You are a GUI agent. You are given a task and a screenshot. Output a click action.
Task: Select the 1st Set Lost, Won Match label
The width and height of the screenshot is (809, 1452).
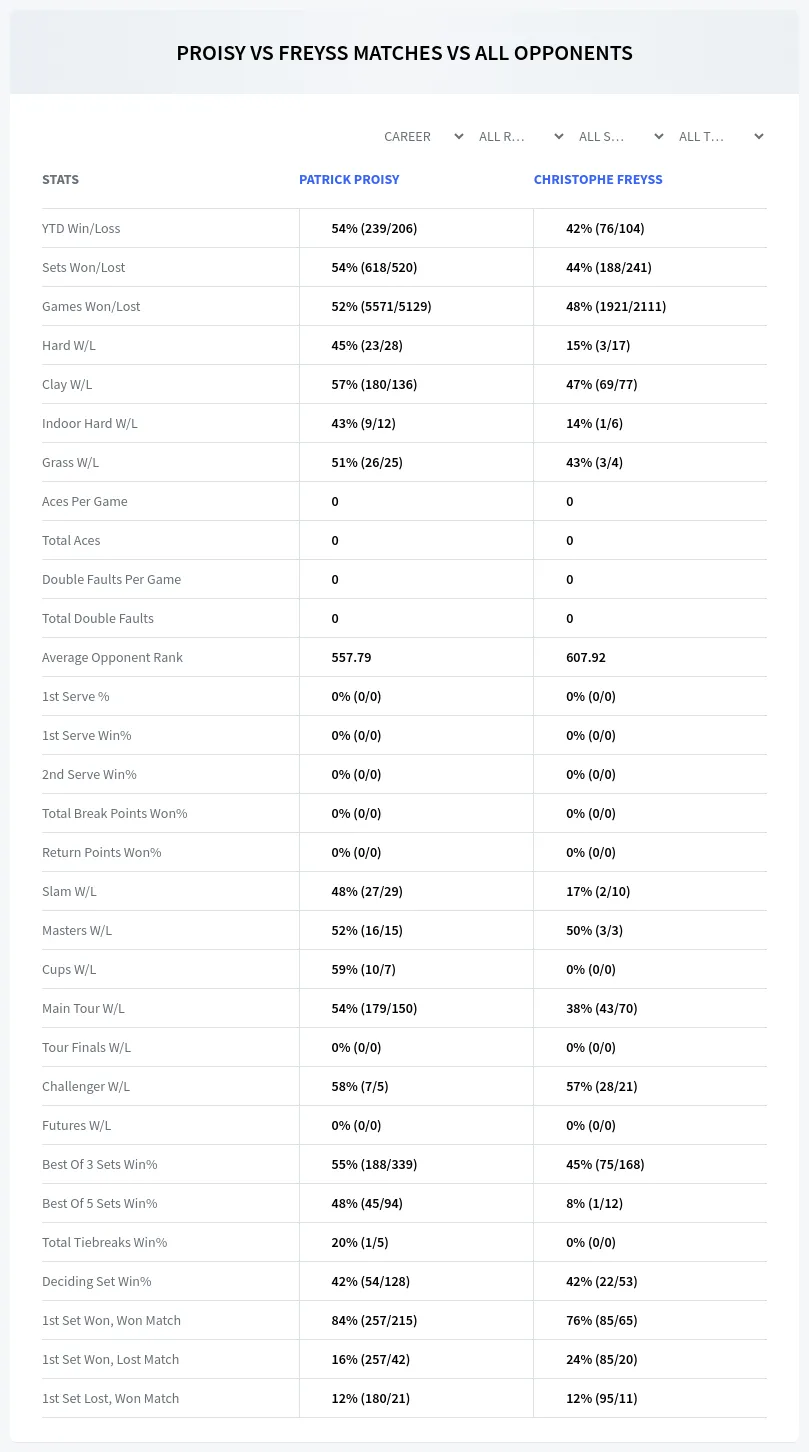[x=110, y=1398]
